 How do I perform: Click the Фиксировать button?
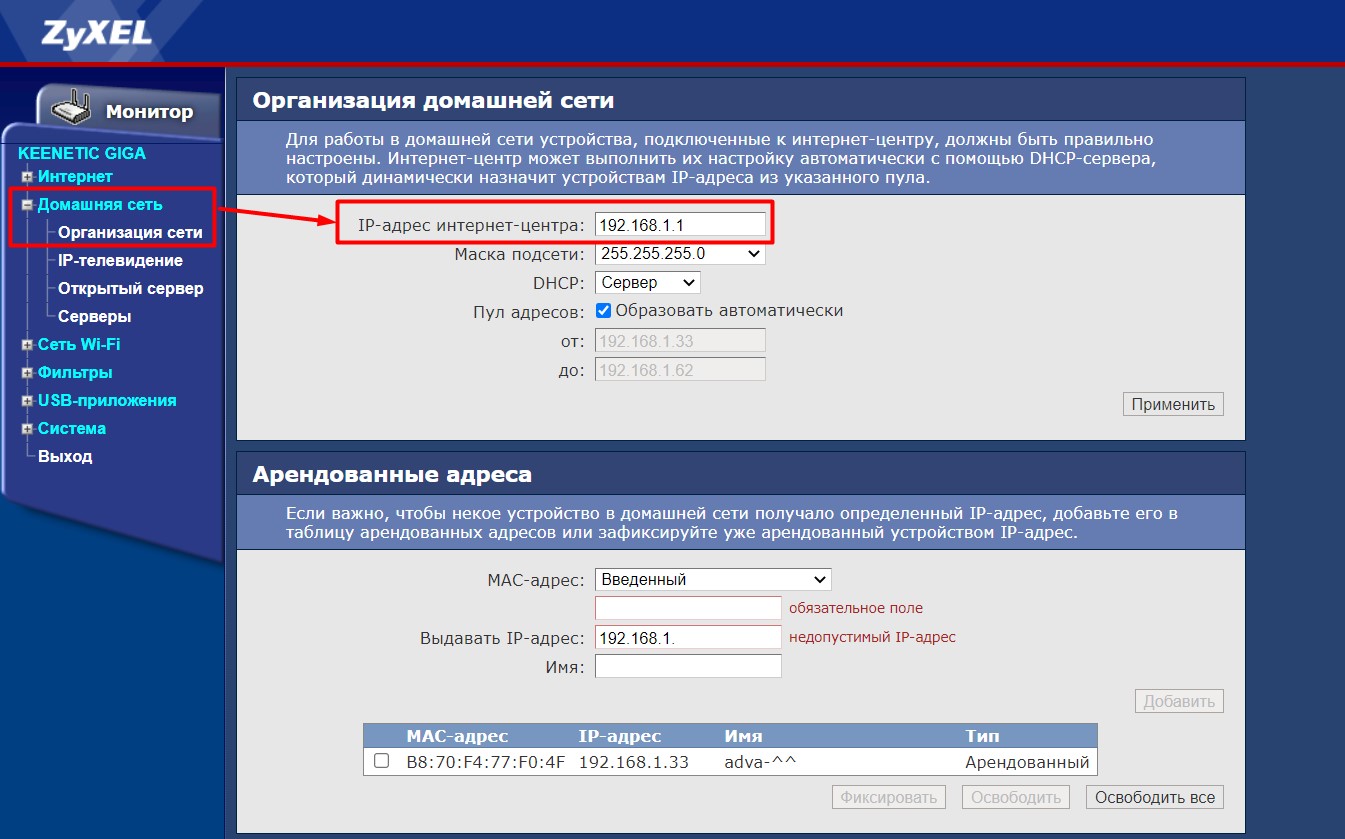click(x=889, y=797)
